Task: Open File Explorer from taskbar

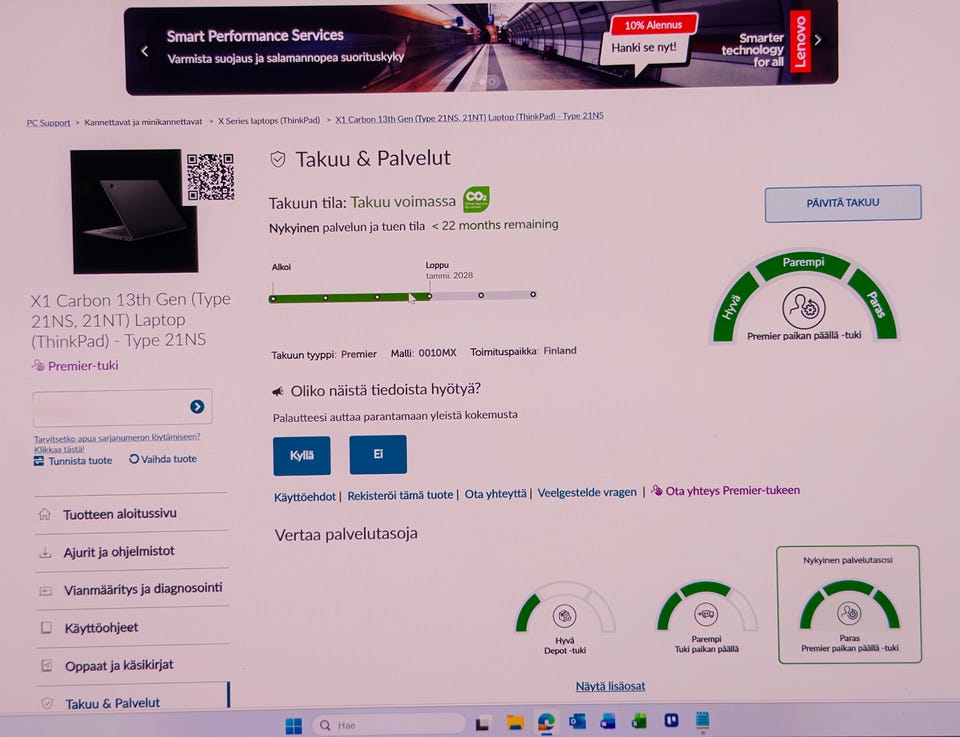Action: pyautogui.click(x=515, y=723)
